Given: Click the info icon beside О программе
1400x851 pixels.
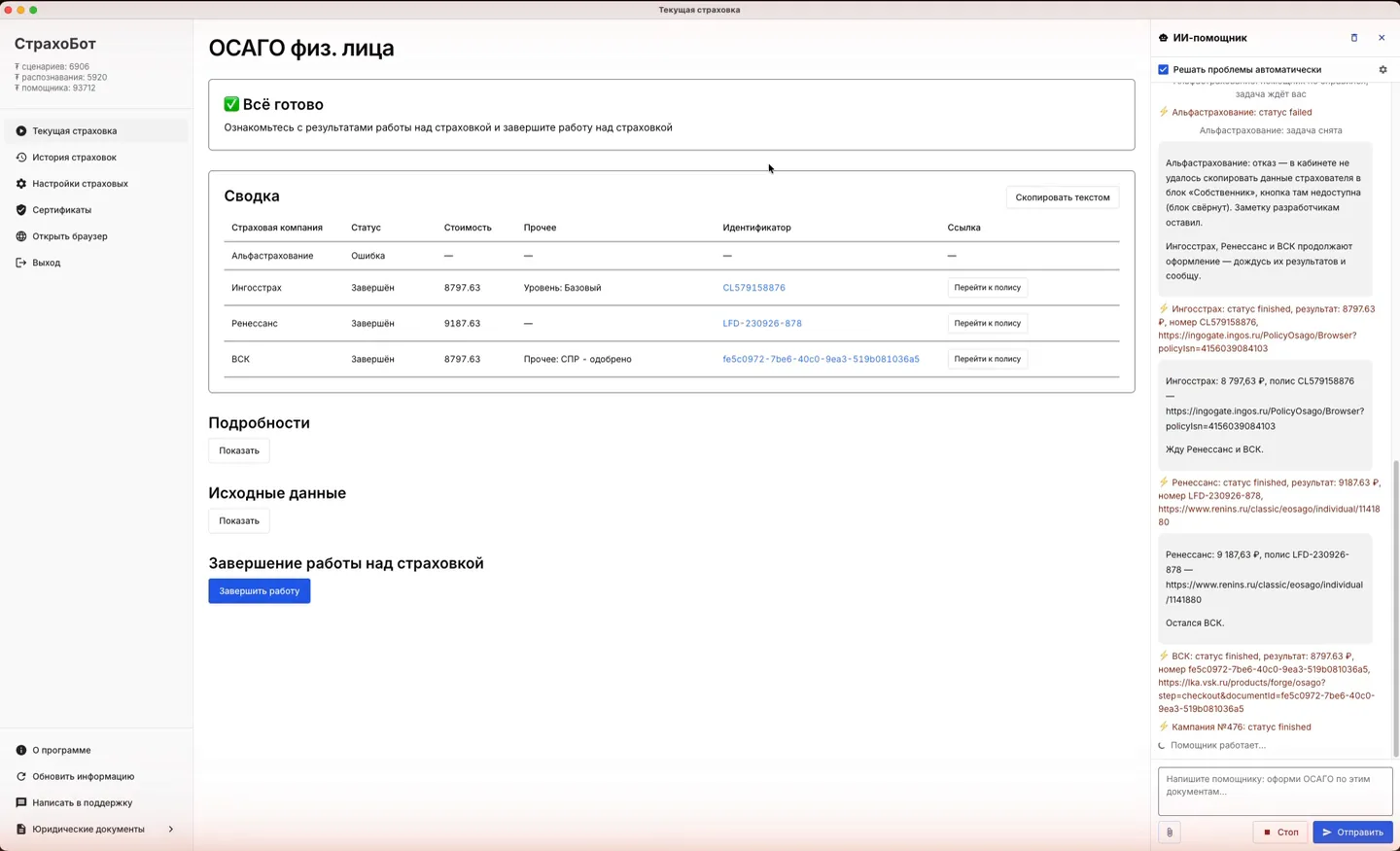Looking at the screenshot, I should click(x=21, y=751).
